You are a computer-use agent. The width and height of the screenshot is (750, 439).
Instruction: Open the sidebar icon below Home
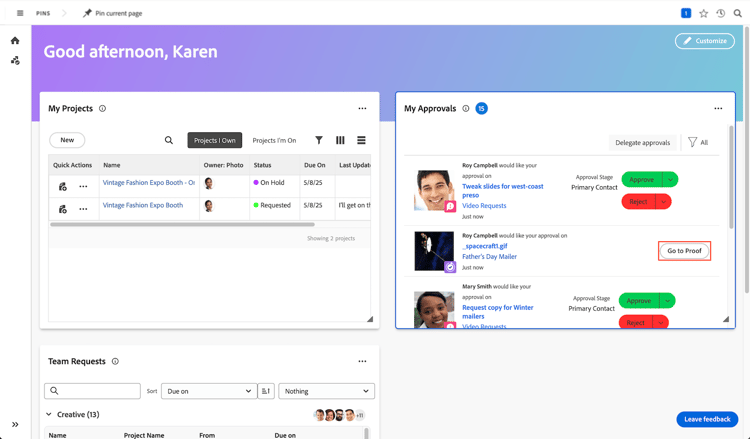(x=15, y=61)
